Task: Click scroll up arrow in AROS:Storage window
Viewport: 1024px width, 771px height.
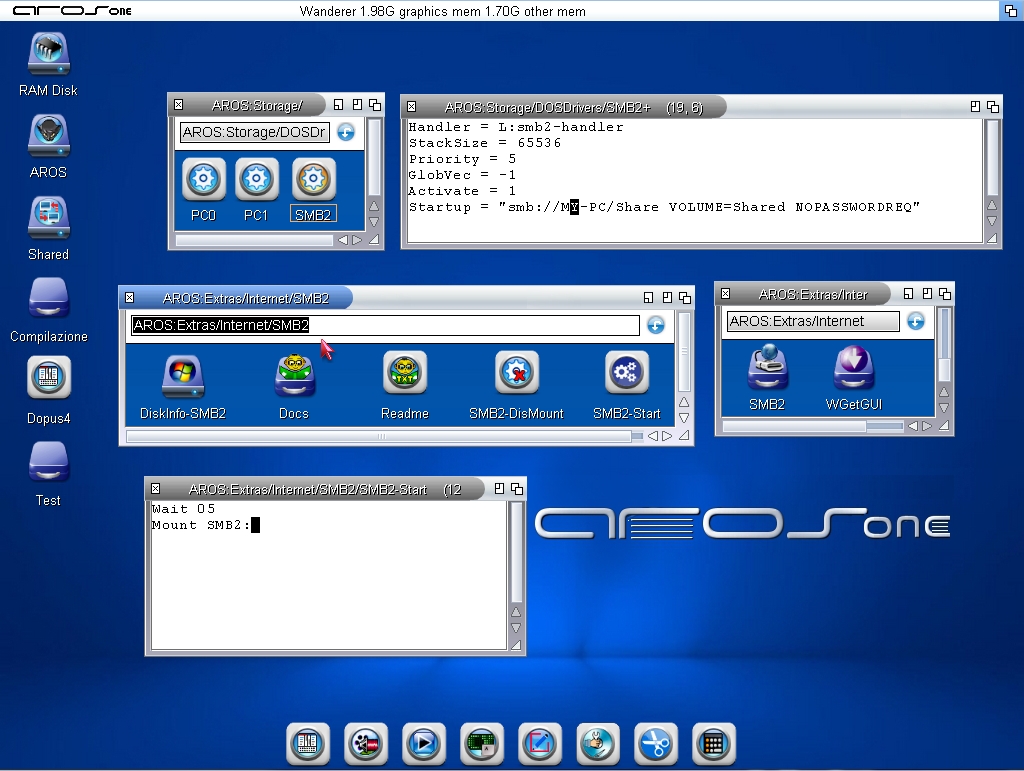Action: 374,206
